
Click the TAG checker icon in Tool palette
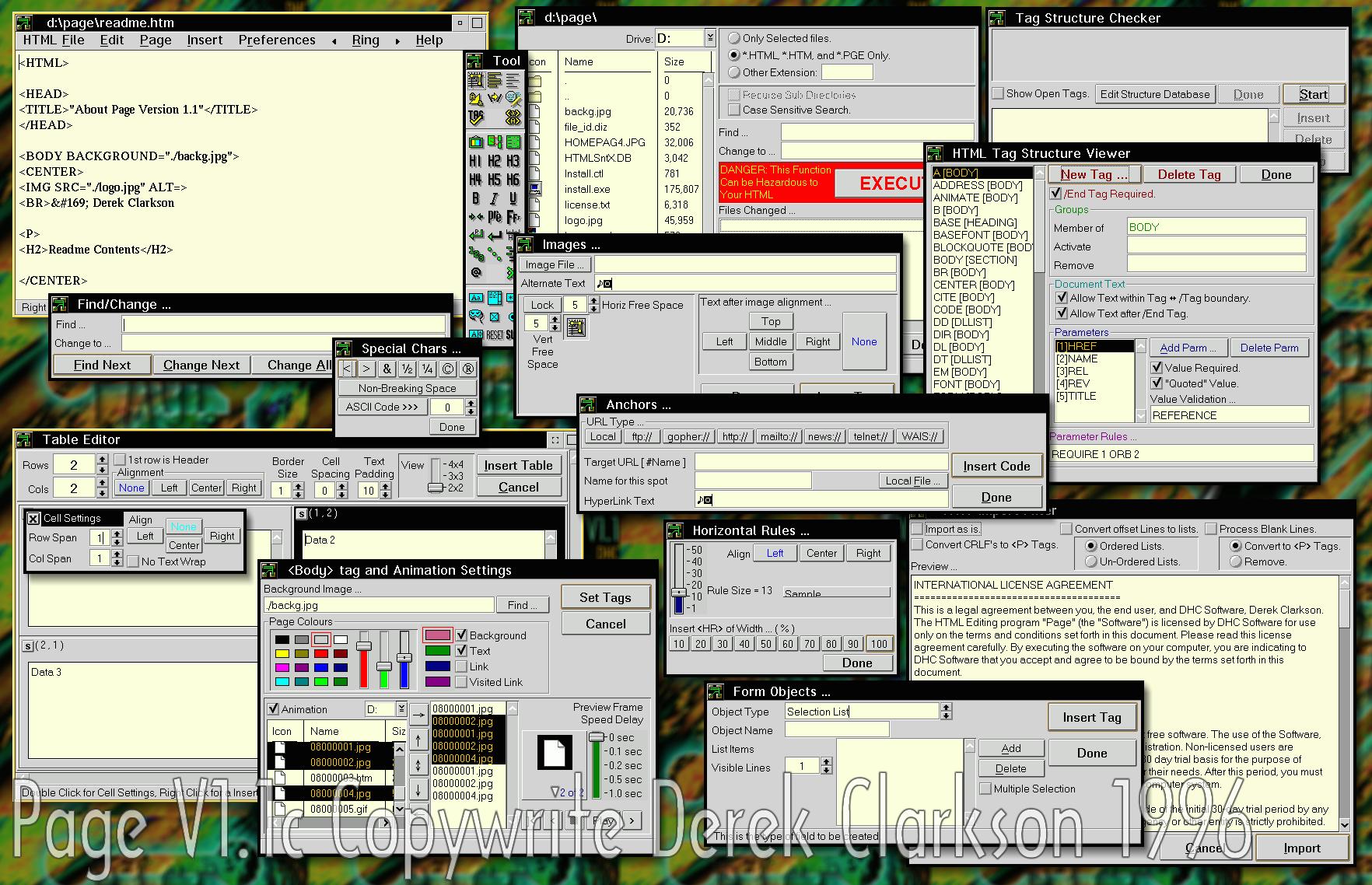pos(476,117)
